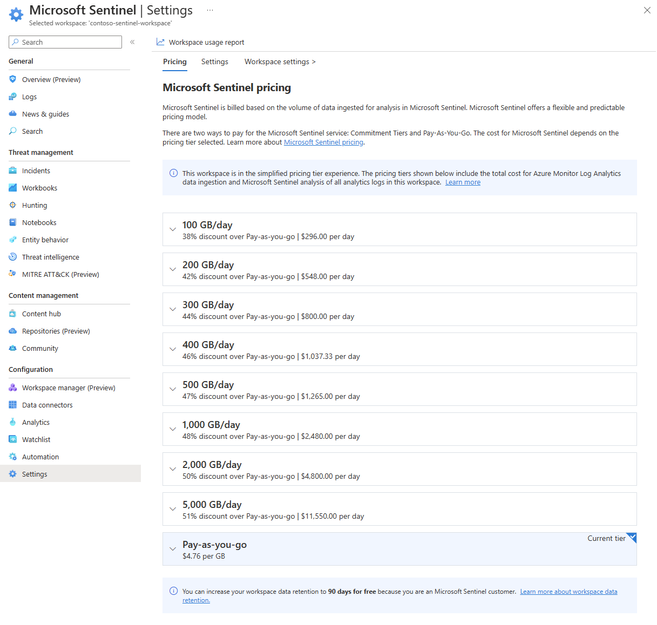Open the Workspace manager (Preview) icon
The width and height of the screenshot is (657, 625).
point(13,387)
